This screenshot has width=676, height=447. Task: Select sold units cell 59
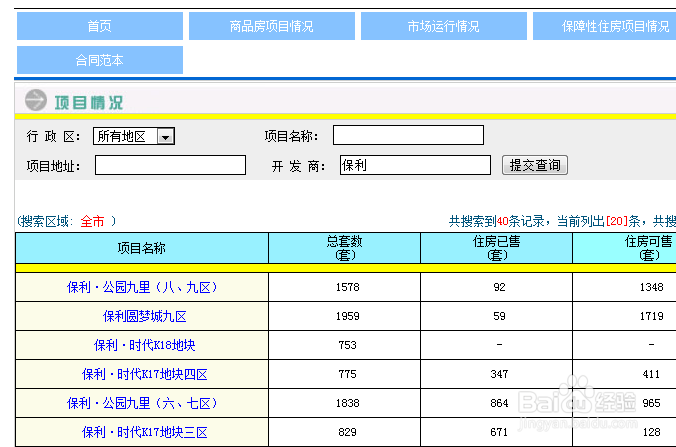[x=499, y=316]
